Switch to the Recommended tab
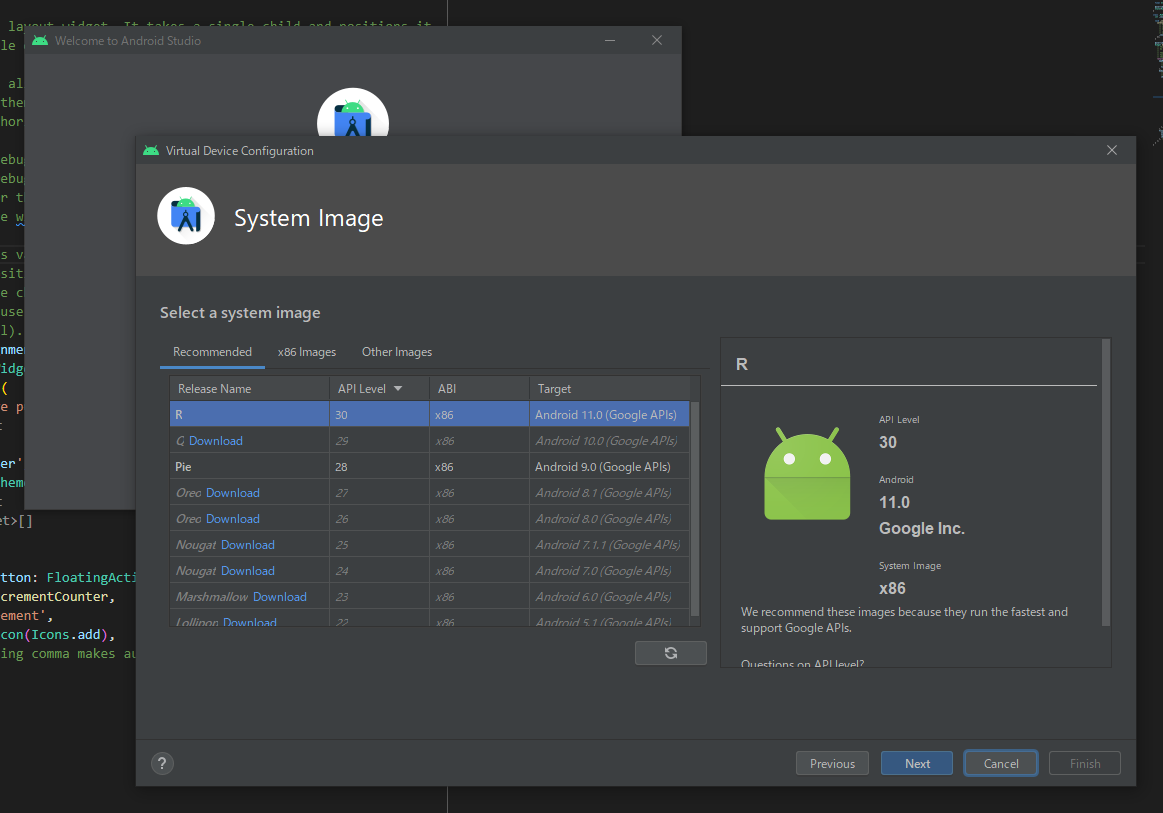The width and height of the screenshot is (1163, 813). [x=212, y=352]
